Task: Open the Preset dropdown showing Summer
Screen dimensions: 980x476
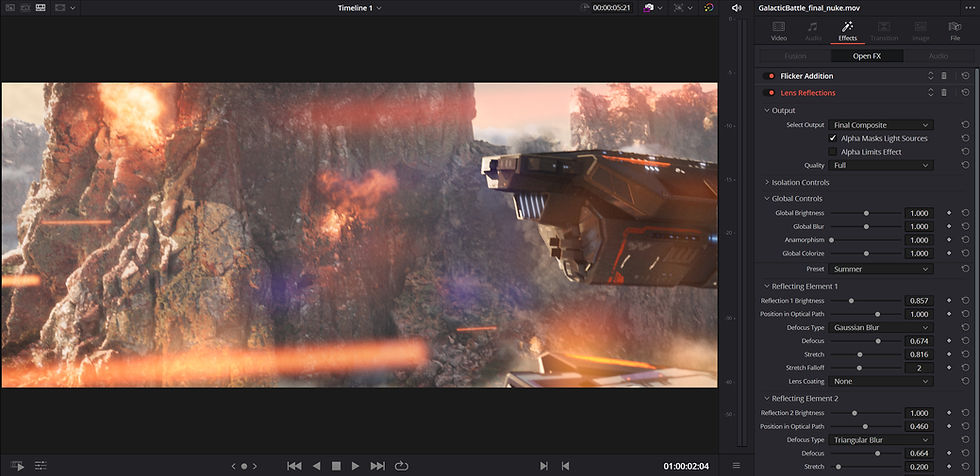Action: tap(881, 269)
